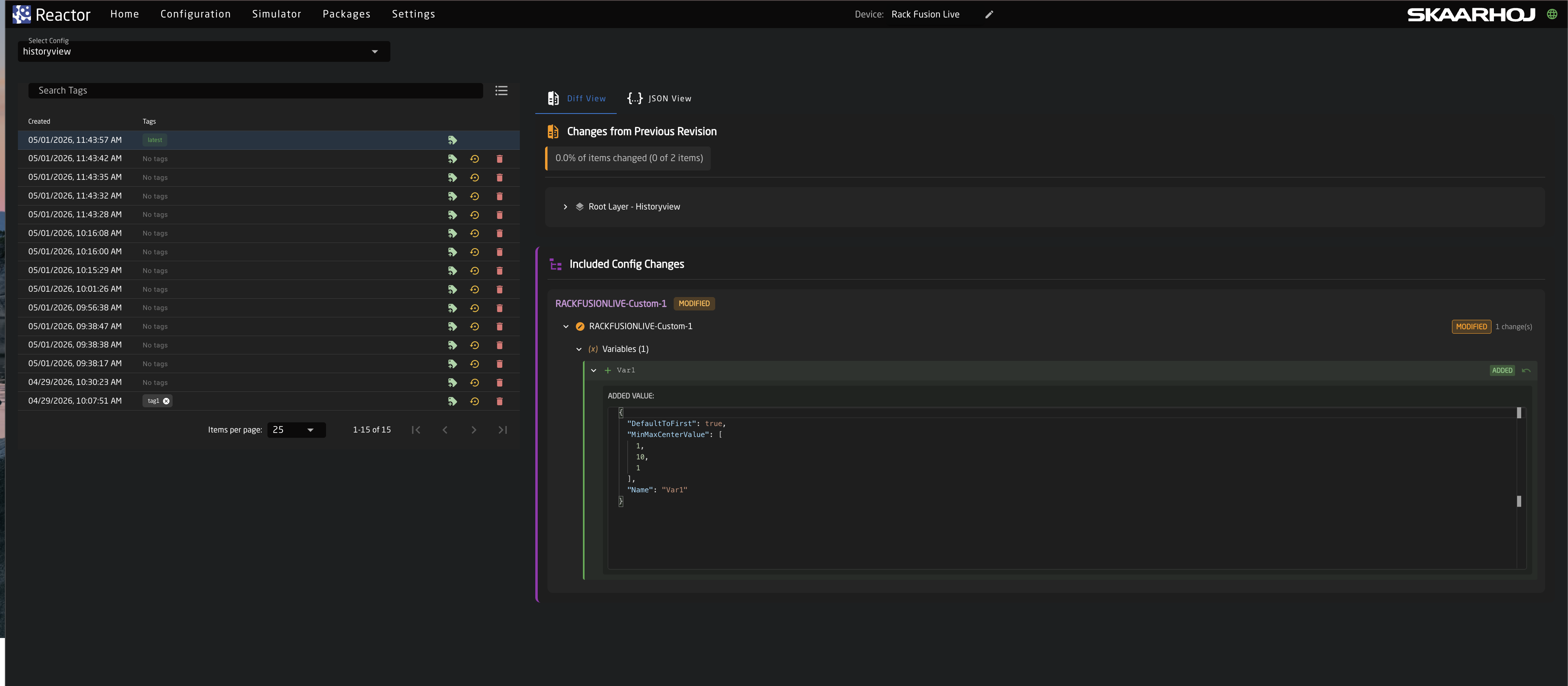The image size is (1568, 686).
Task: Open the tag list filter icon
Action: coord(501,91)
